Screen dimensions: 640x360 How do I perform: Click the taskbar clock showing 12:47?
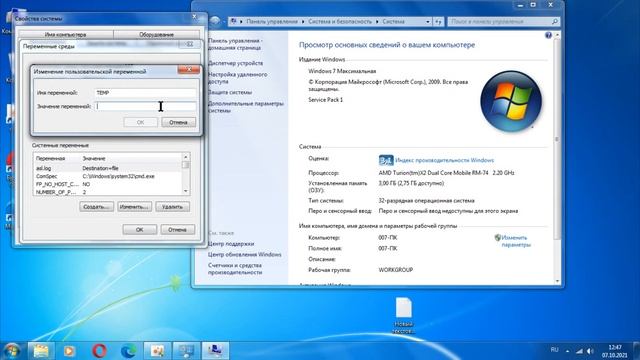(614, 351)
